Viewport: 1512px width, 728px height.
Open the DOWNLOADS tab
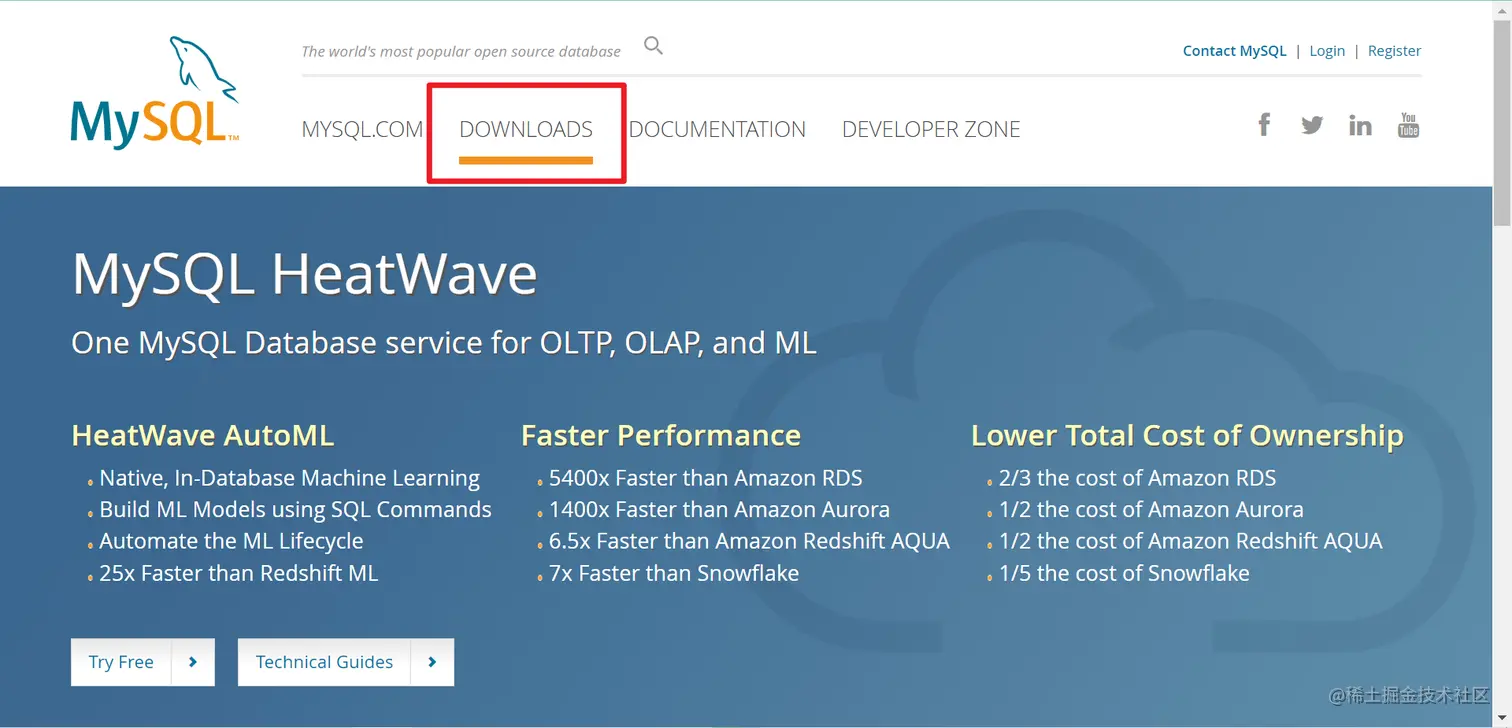(526, 129)
